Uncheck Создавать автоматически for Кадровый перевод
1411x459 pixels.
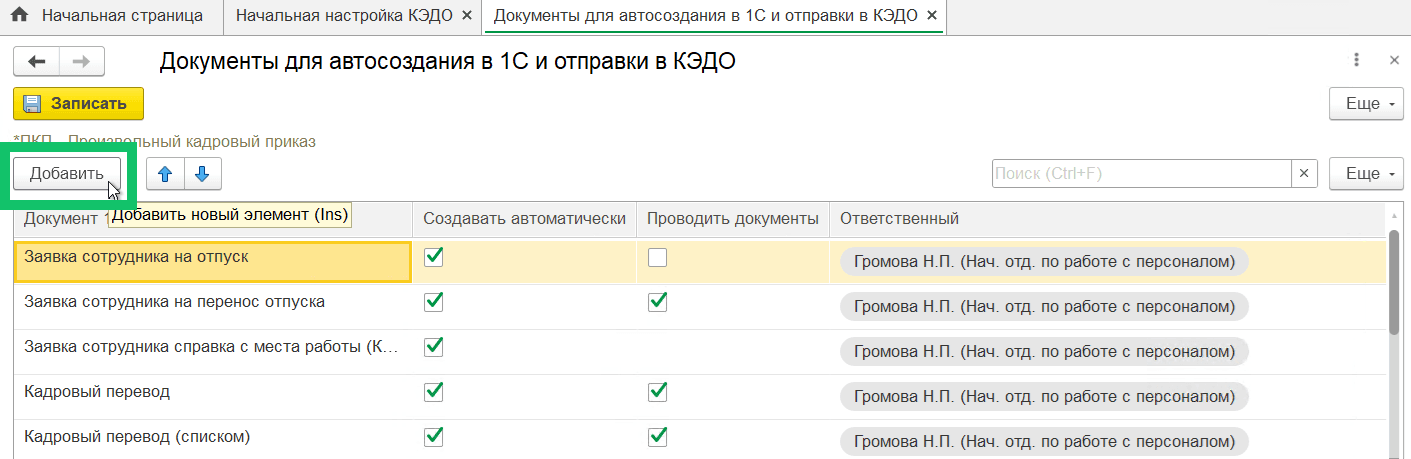(x=434, y=391)
